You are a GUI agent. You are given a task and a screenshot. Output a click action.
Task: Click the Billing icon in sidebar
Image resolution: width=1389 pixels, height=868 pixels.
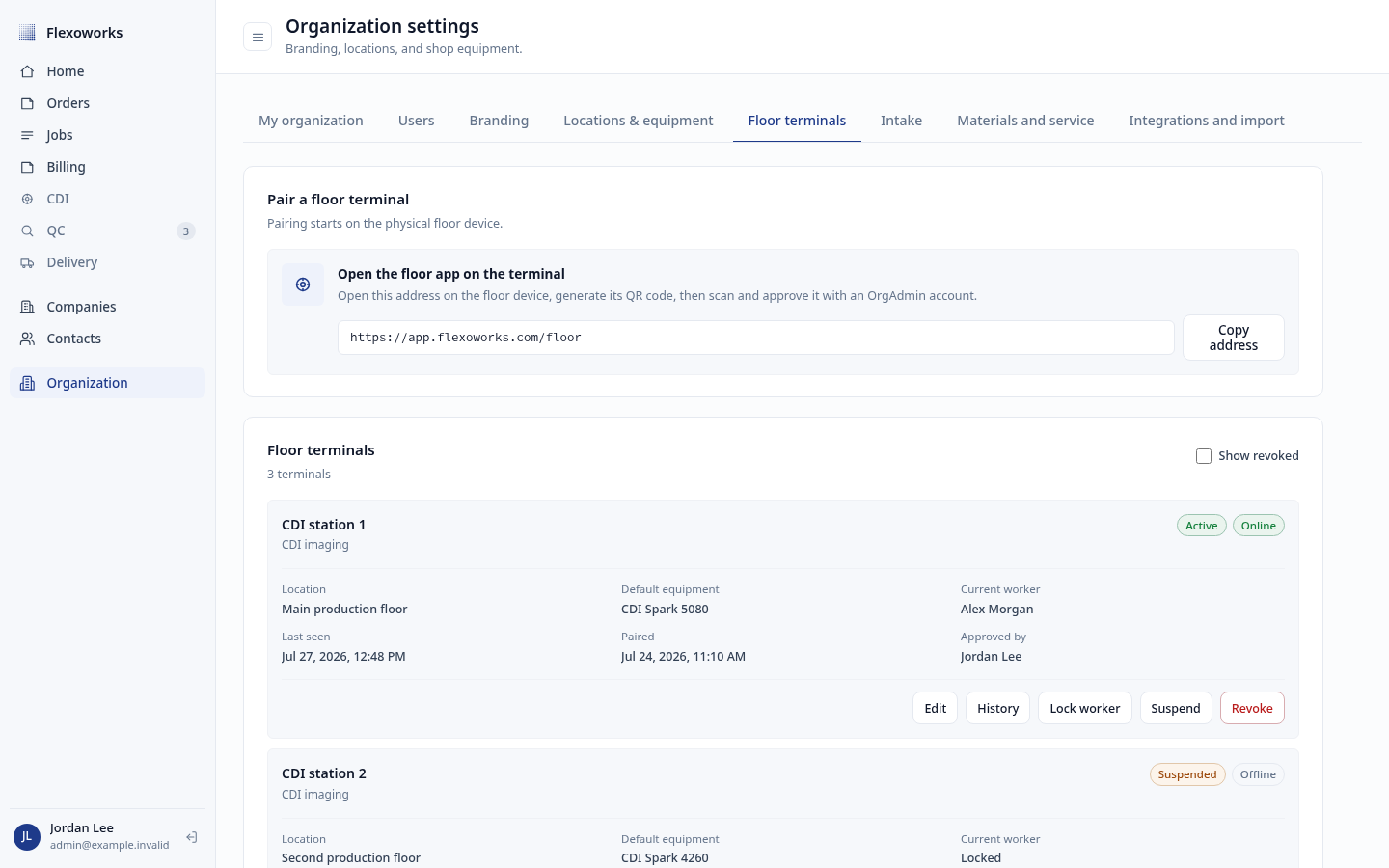(x=27, y=167)
